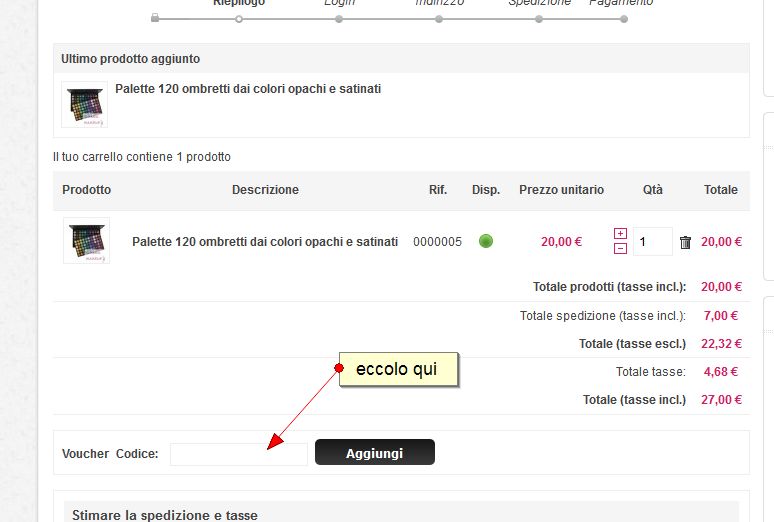Image resolution: width=774 pixels, height=522 pixels.
Task: Open palette thumbnail in cart row
Action: click(x=86, y=241)
